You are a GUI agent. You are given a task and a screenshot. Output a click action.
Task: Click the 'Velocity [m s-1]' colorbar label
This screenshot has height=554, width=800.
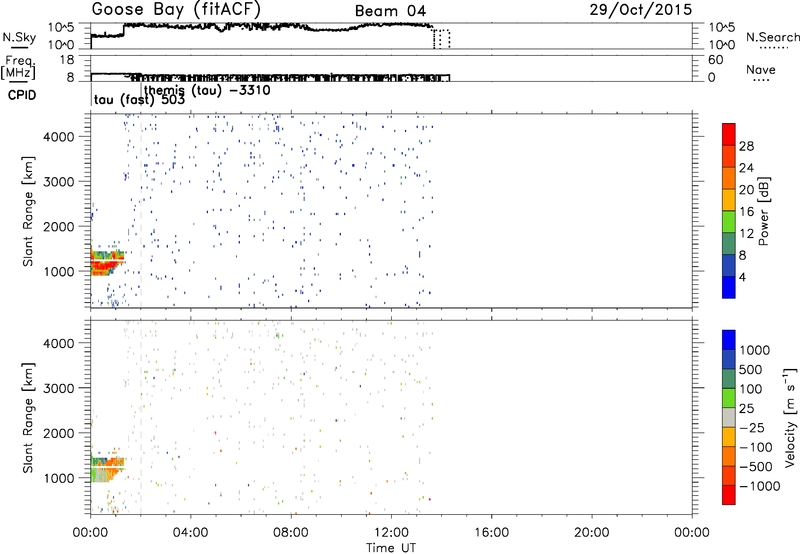(x=790, y=417)
